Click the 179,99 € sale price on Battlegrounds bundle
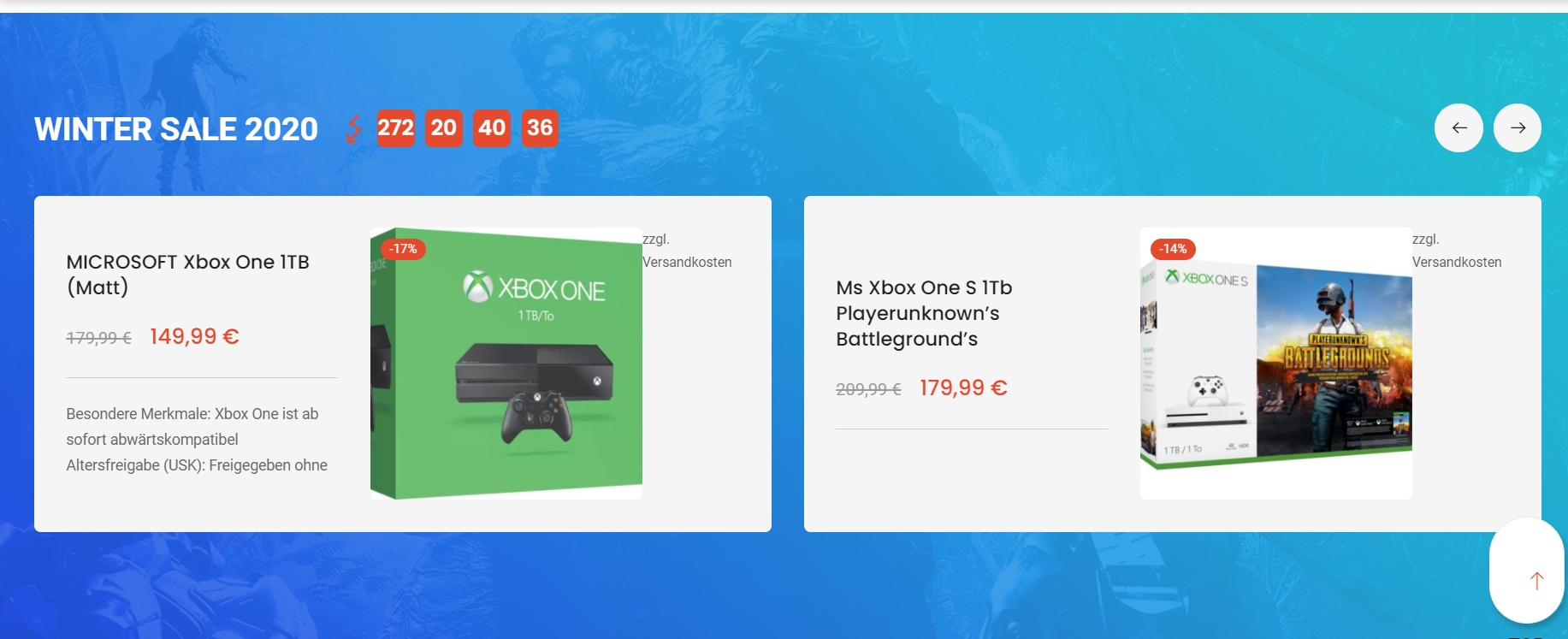The width and height of the screenshot is (1568, 639). [963, 388]
